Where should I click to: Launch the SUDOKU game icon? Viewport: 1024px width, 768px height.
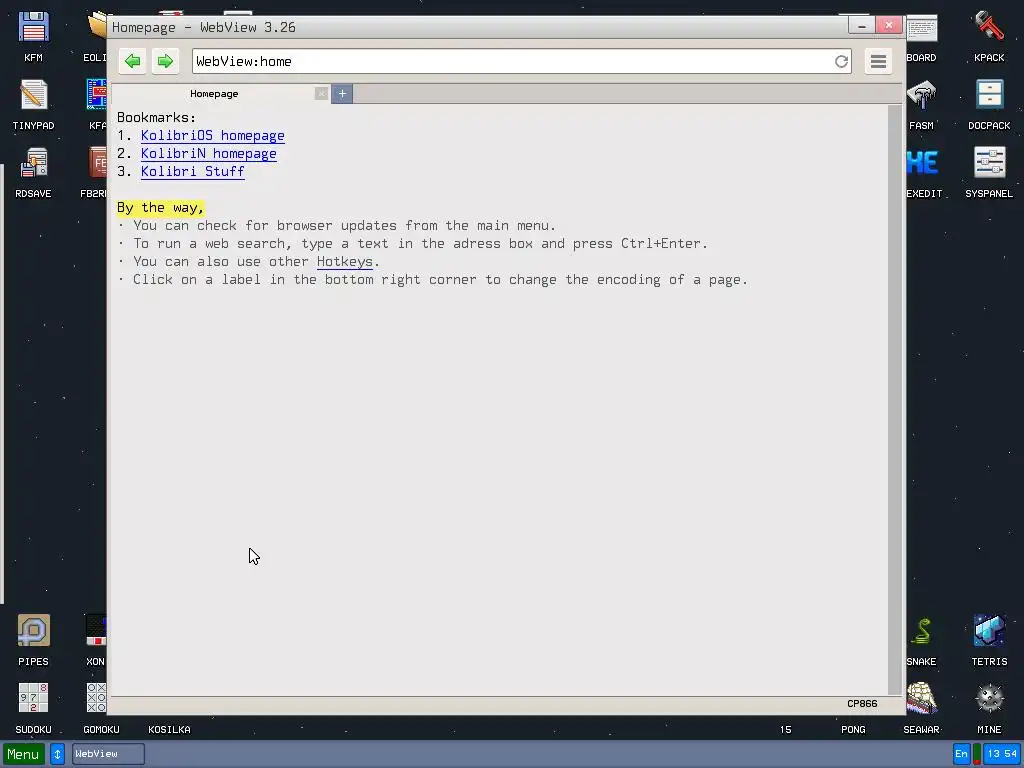point(33,709)
